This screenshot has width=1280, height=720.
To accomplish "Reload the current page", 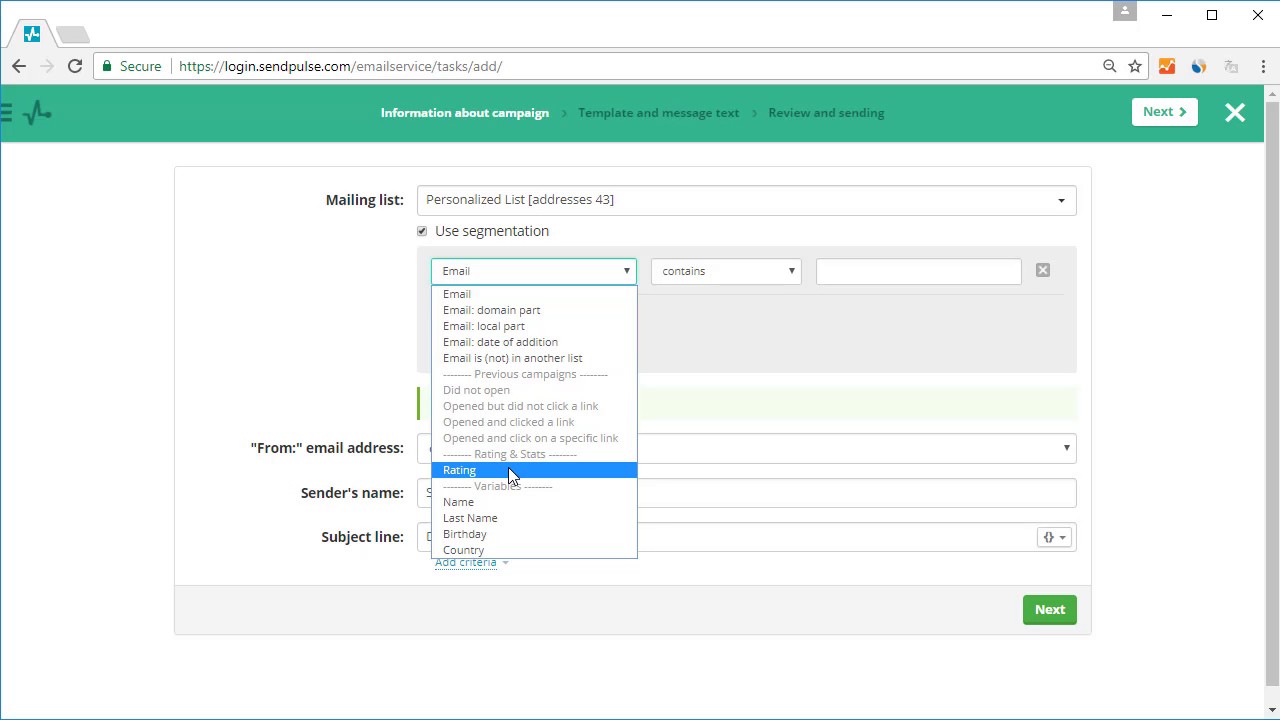I will (74, 66).
